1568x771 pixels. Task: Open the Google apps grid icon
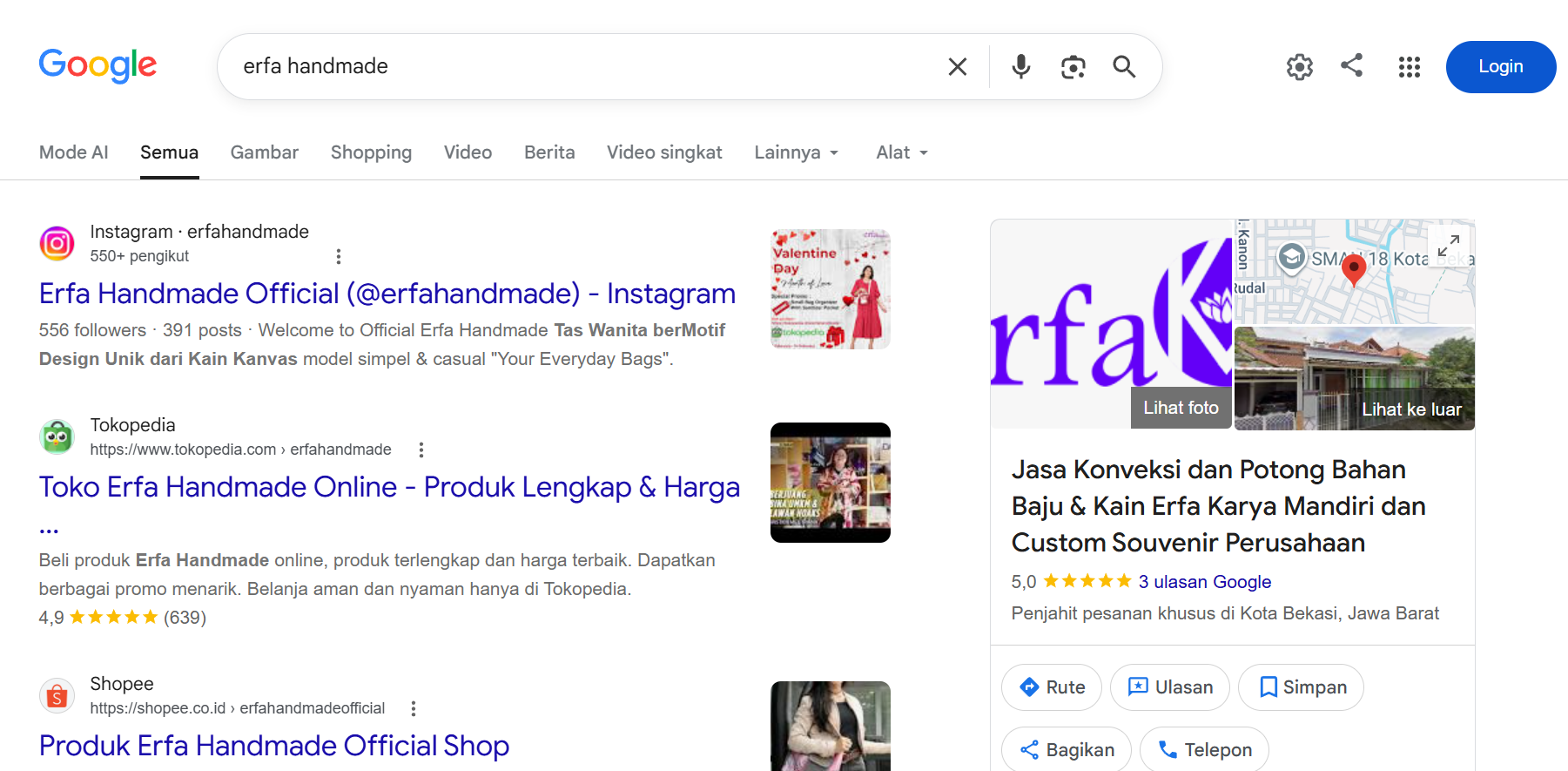point(1409,67)
